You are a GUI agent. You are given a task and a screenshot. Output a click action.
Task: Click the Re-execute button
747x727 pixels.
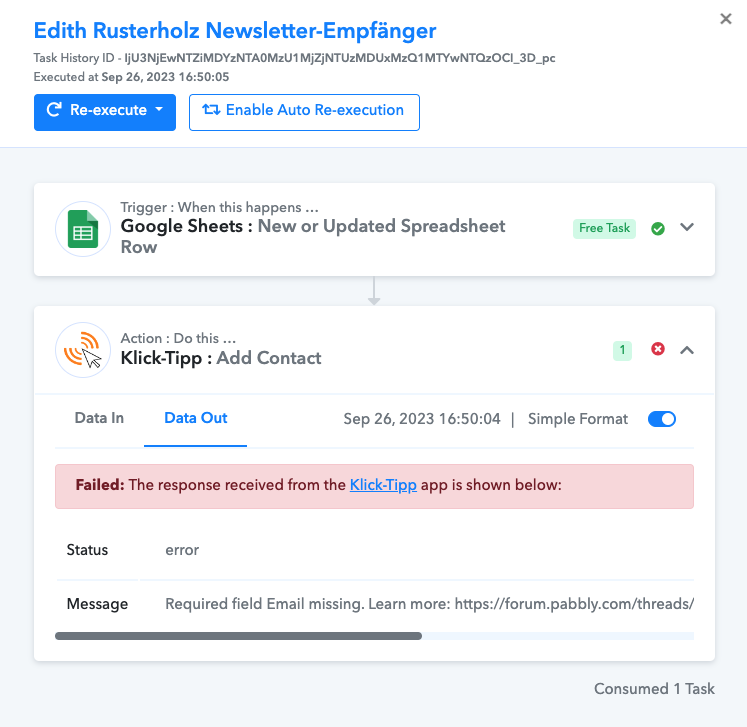(x=105, y=112)
